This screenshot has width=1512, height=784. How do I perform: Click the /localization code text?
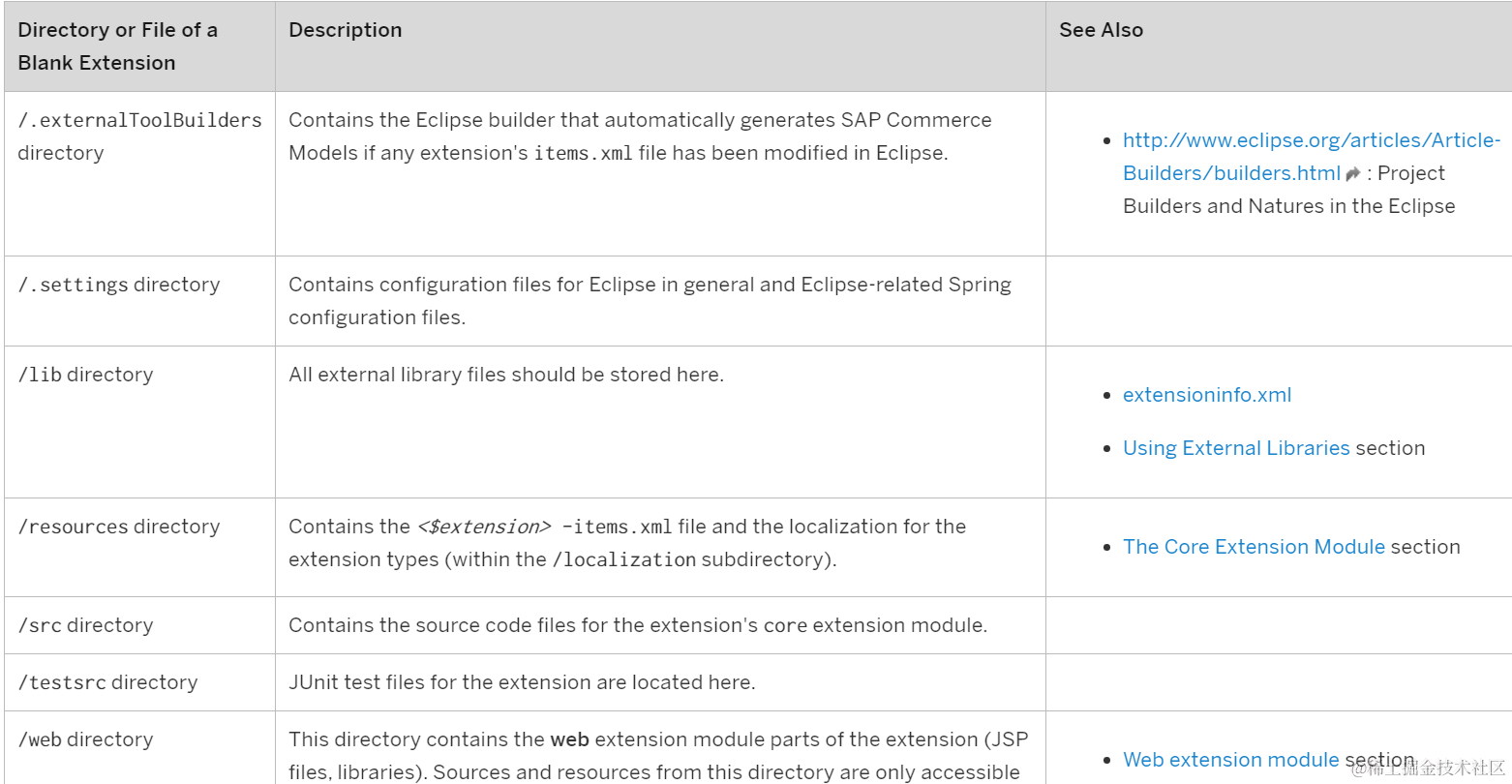[x=623, y=559]
